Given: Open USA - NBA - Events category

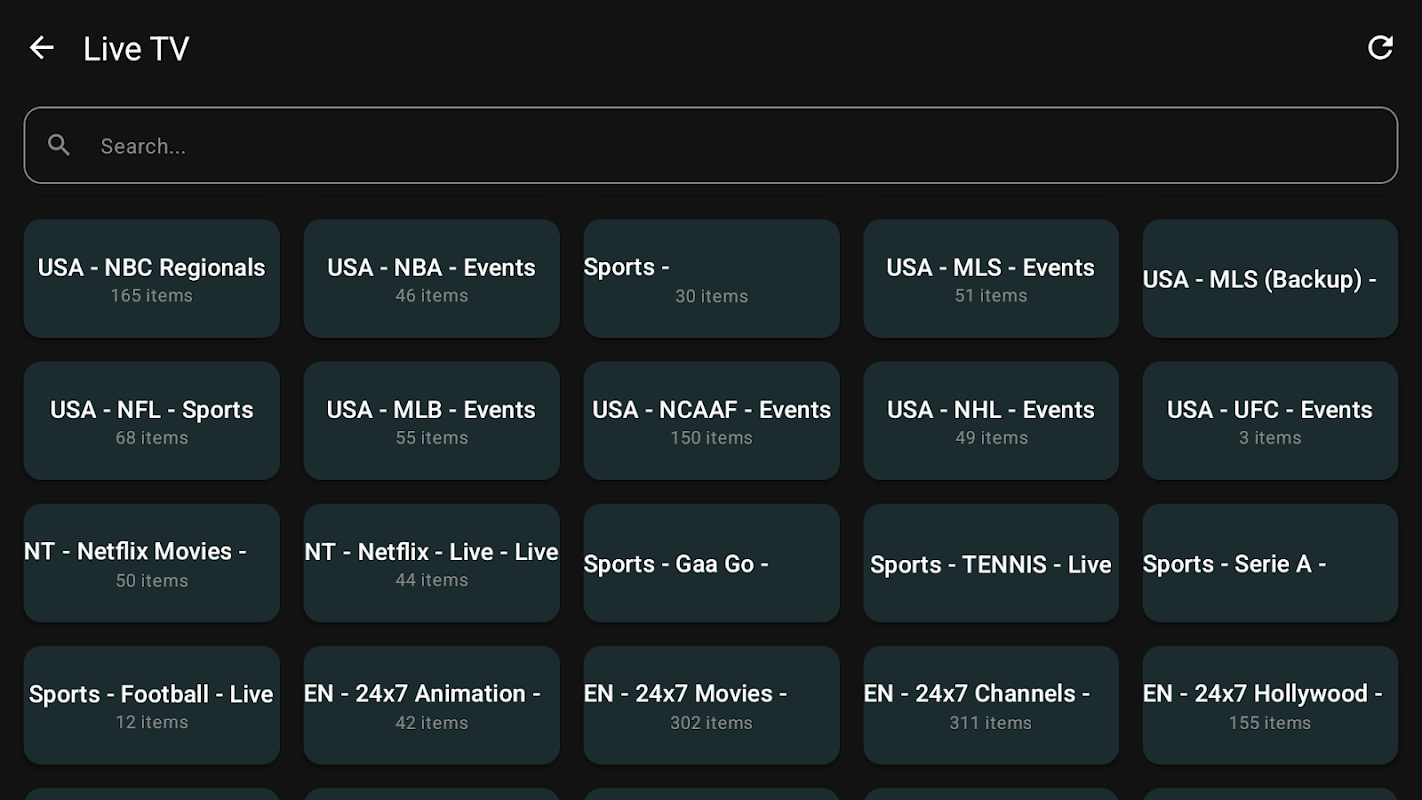Looking at the screenshot, I should 432,279.
